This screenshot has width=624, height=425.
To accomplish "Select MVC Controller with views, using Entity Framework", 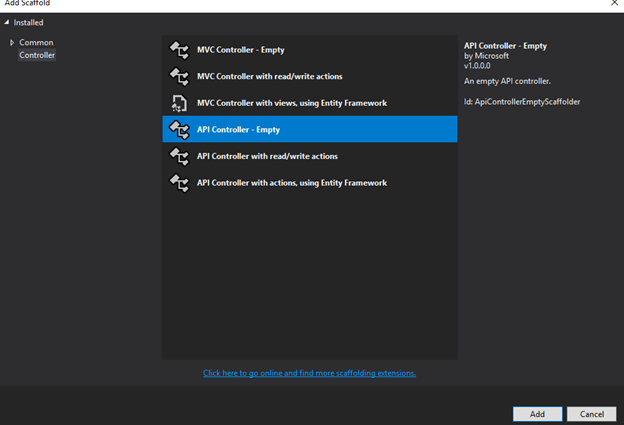I will point(310,103).
